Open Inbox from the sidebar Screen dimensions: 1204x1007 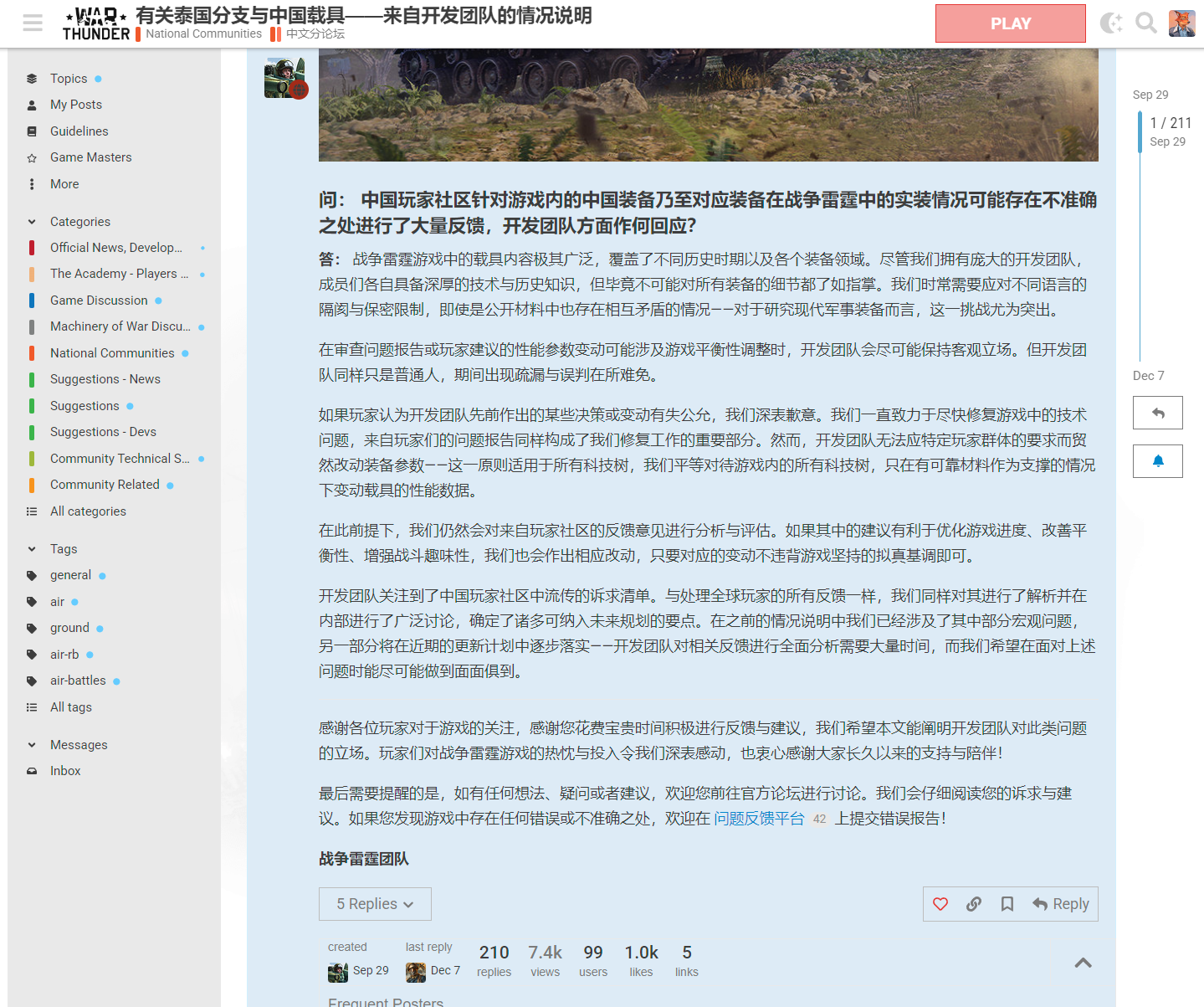[65, 770]
